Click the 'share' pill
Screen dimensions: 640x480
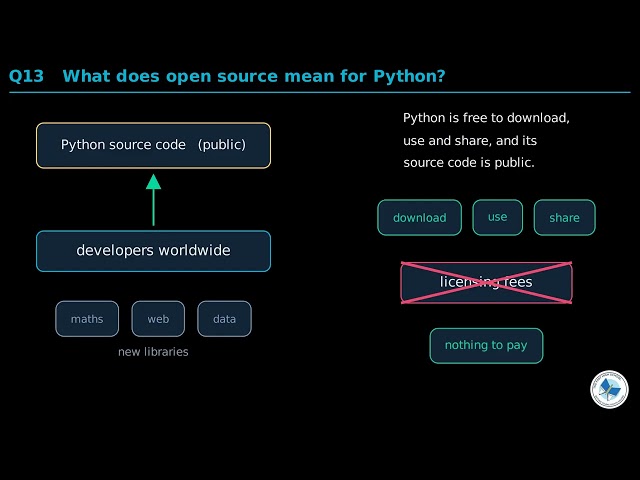pos(564,218)
